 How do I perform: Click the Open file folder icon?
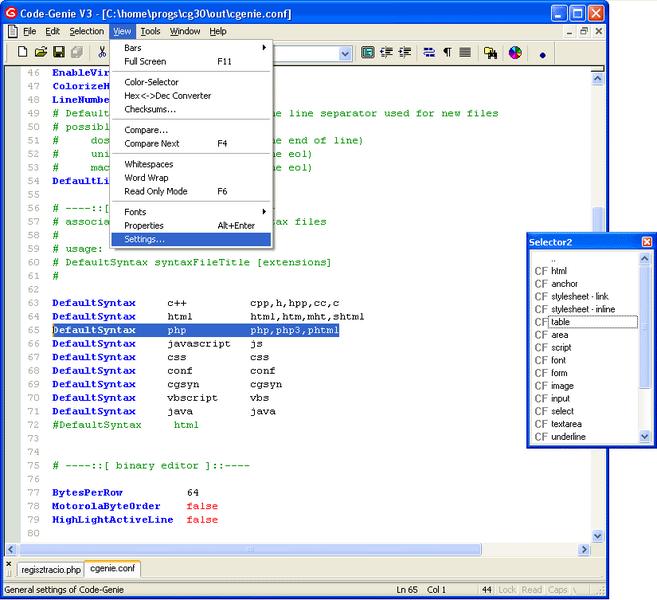coord(41,52)
